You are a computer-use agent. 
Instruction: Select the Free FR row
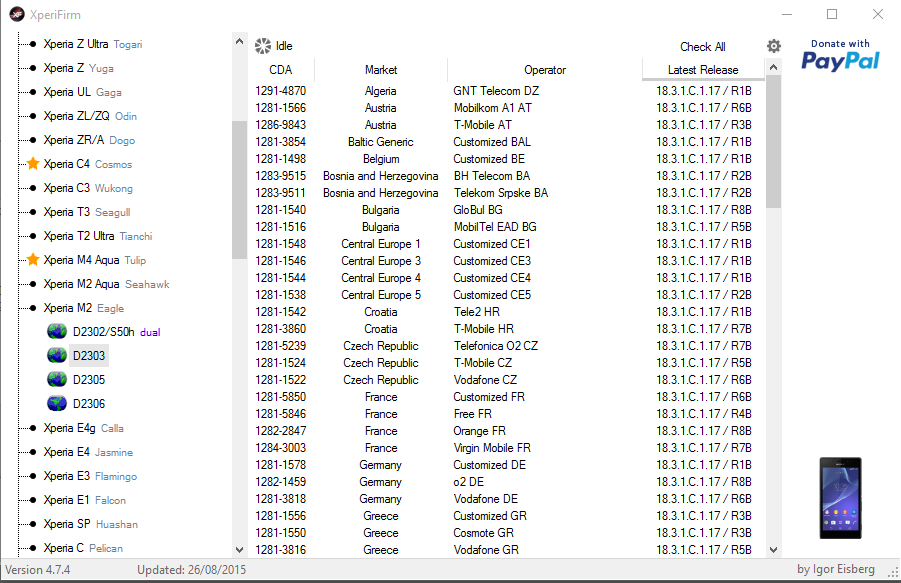point(507,414)
